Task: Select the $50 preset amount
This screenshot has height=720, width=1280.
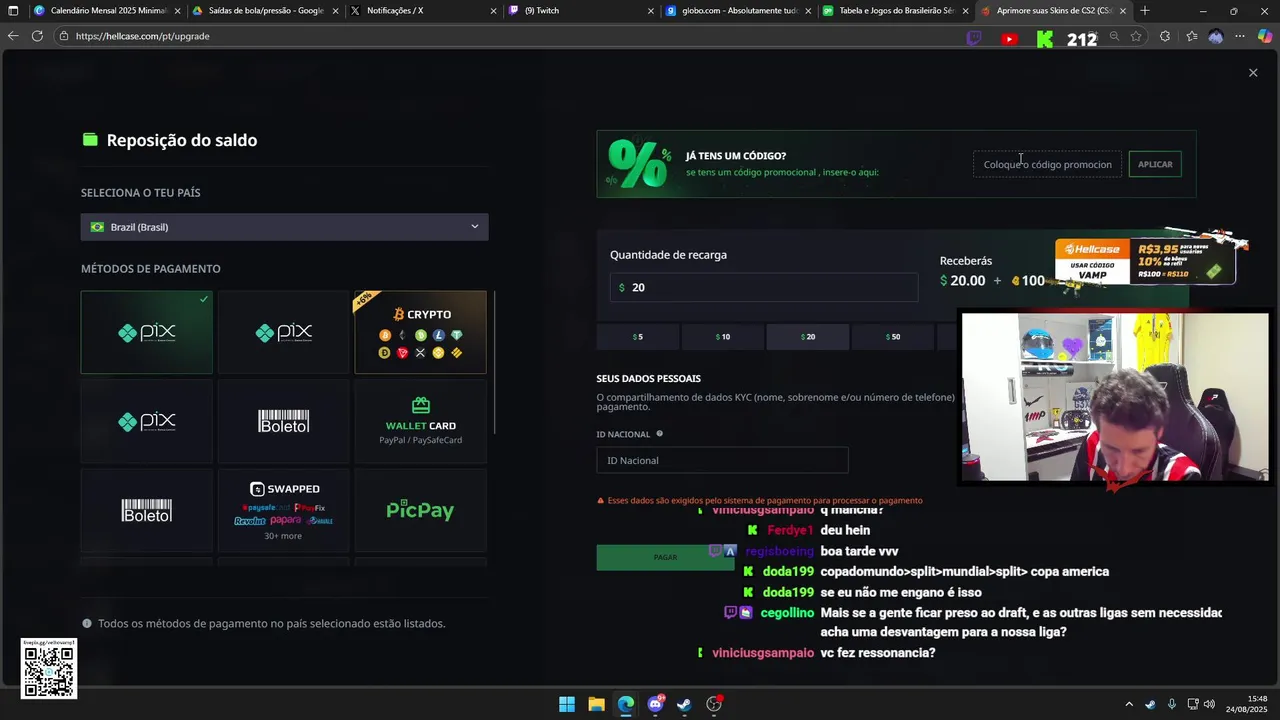Action: [893, 337]
